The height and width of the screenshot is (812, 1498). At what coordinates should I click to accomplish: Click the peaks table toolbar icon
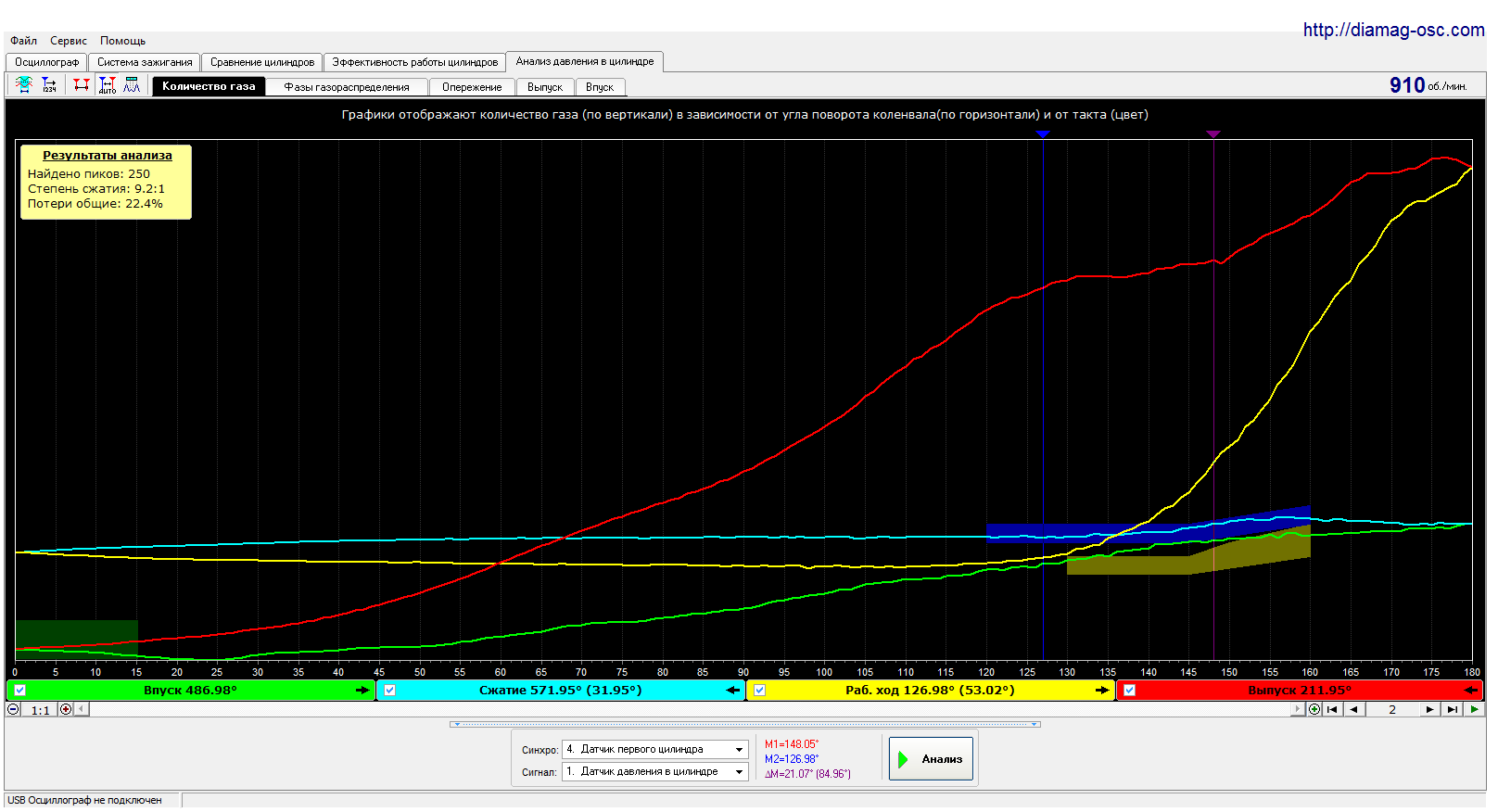(x=132, y=85)
